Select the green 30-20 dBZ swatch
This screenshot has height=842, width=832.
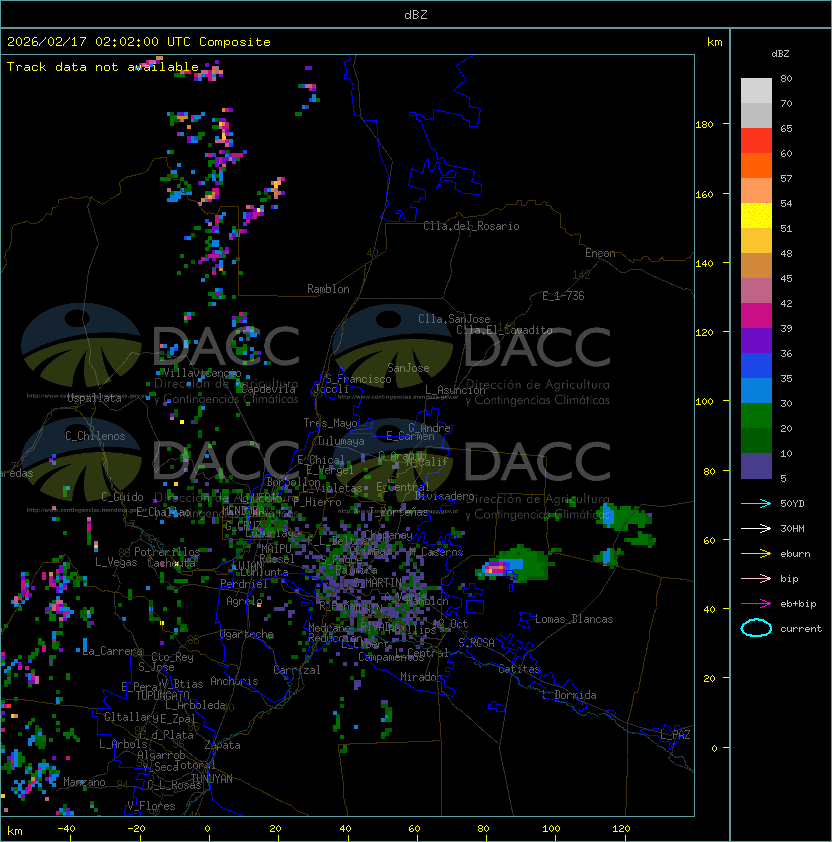point(756,416)
